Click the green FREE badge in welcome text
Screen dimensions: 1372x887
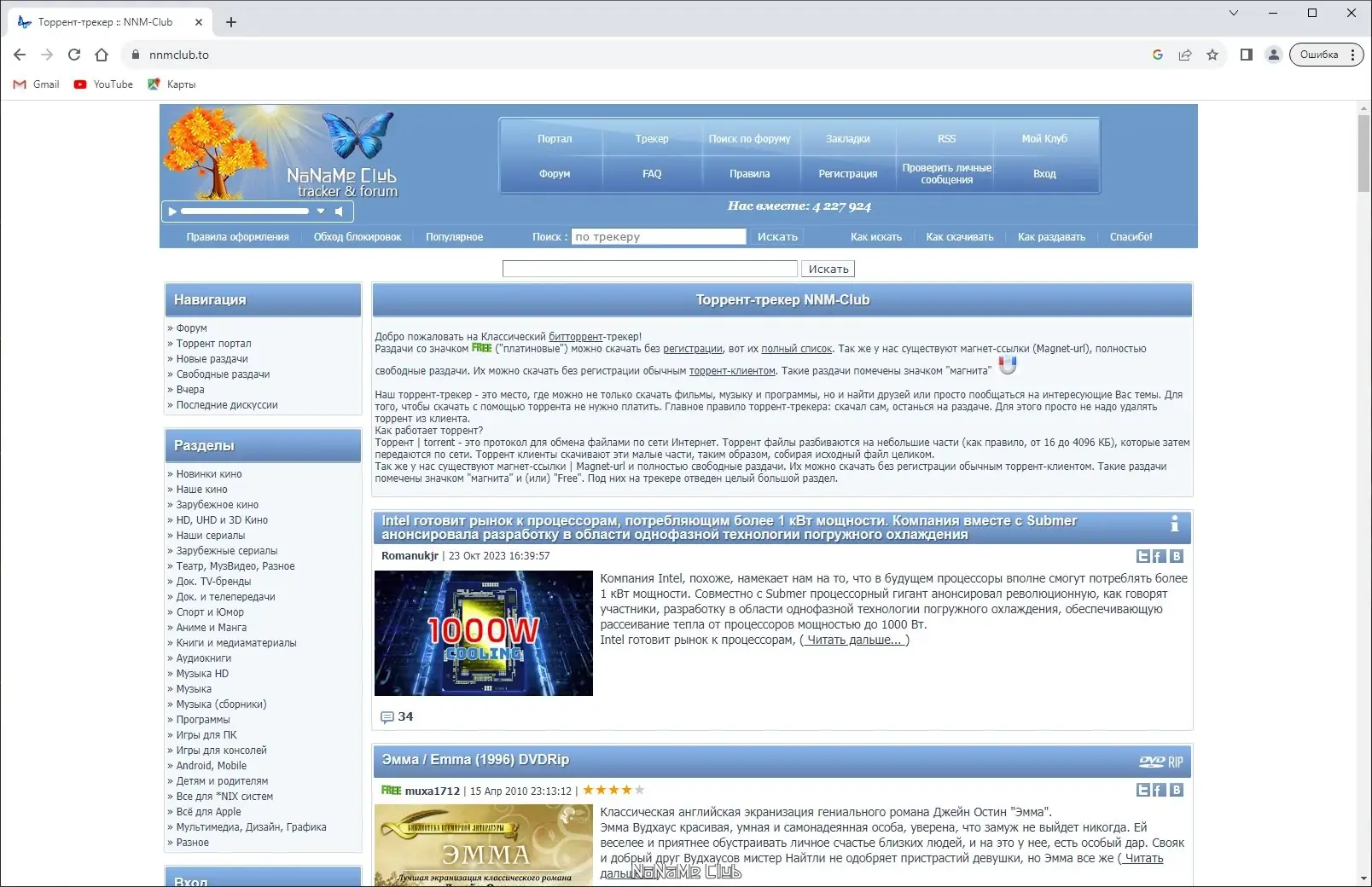point(482,348)
